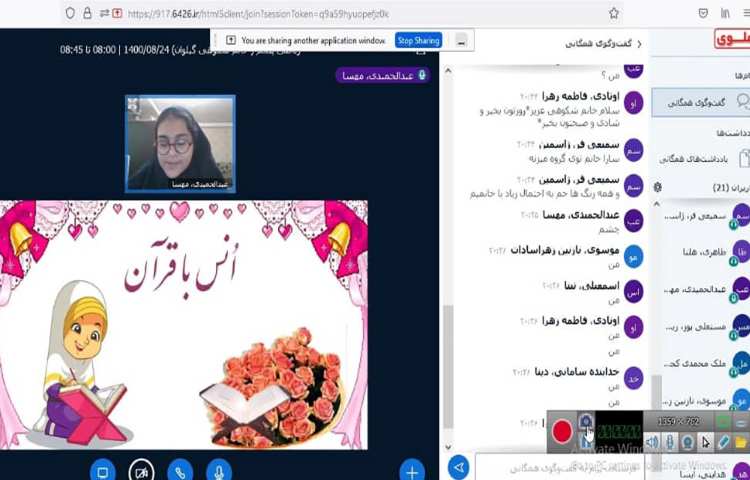750x480 pixels.
Task: Bookmark this page with the star icon
Action: [x=614, y=13]
